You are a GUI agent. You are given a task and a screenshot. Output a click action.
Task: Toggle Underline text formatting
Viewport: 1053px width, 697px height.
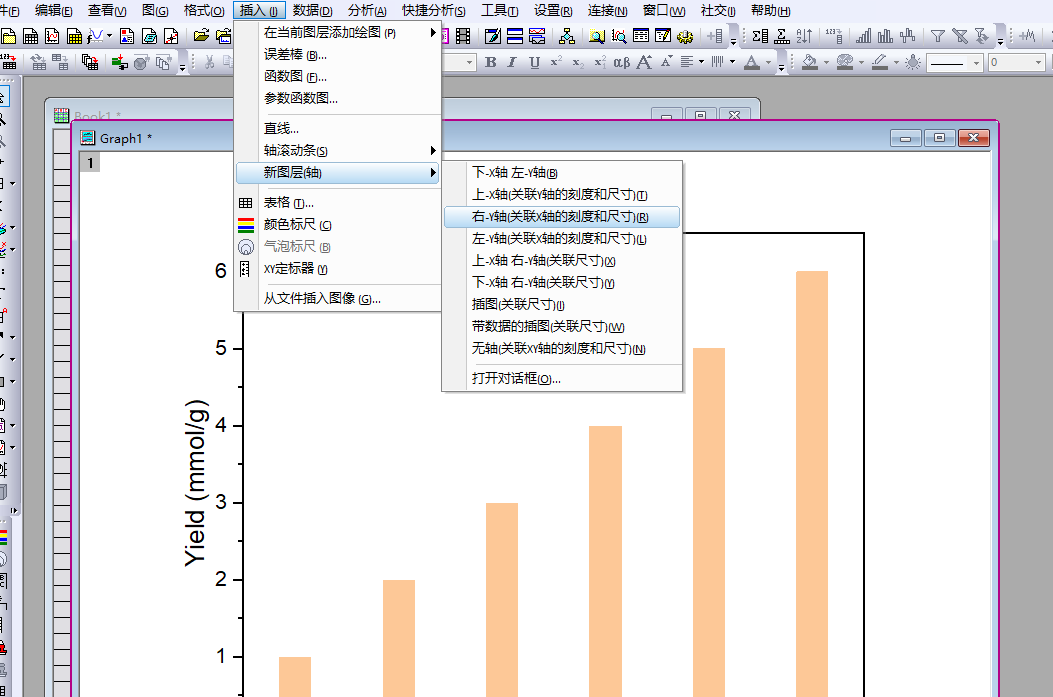[534, 62]
